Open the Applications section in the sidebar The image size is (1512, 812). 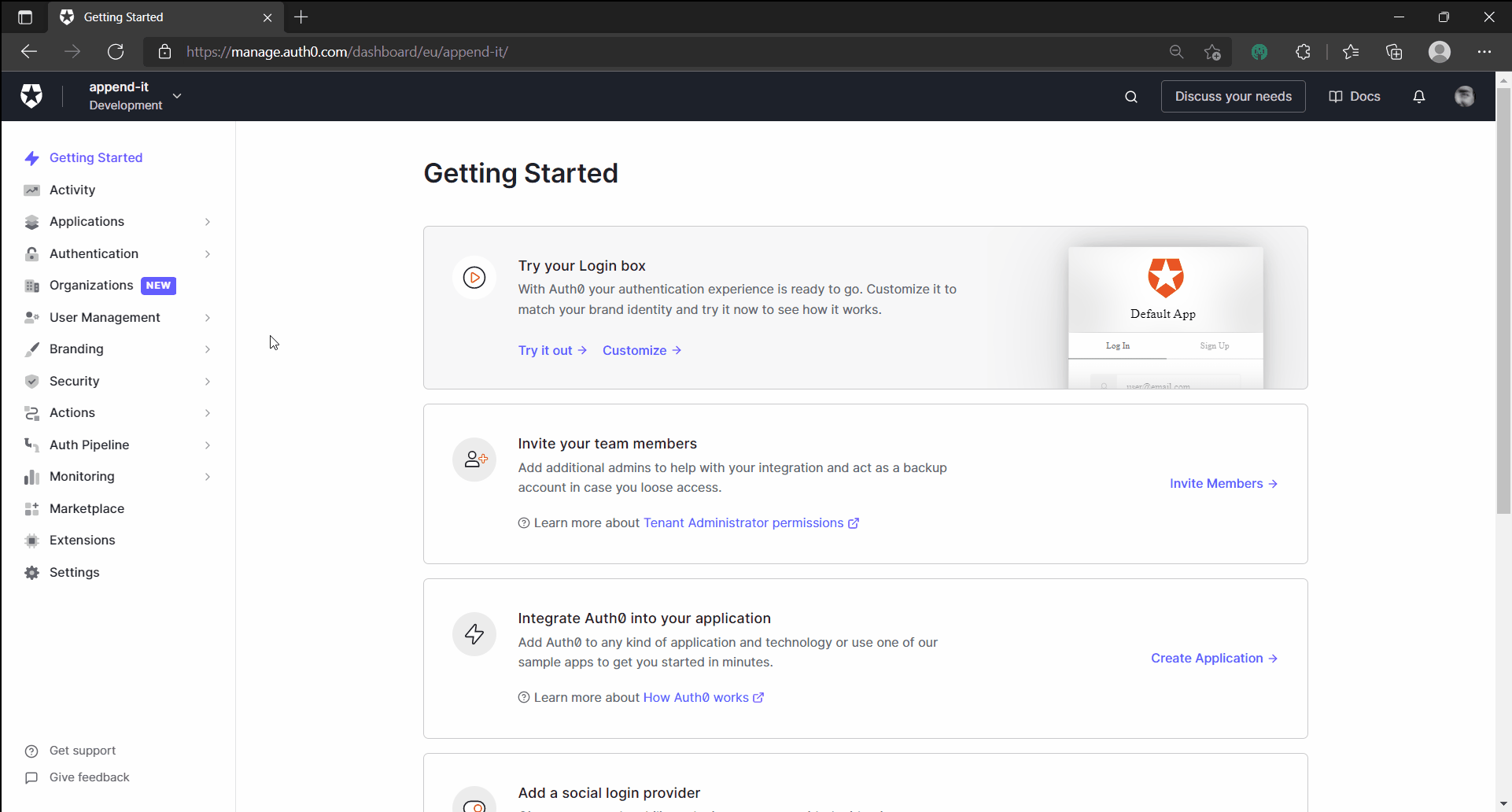[87, 222]
